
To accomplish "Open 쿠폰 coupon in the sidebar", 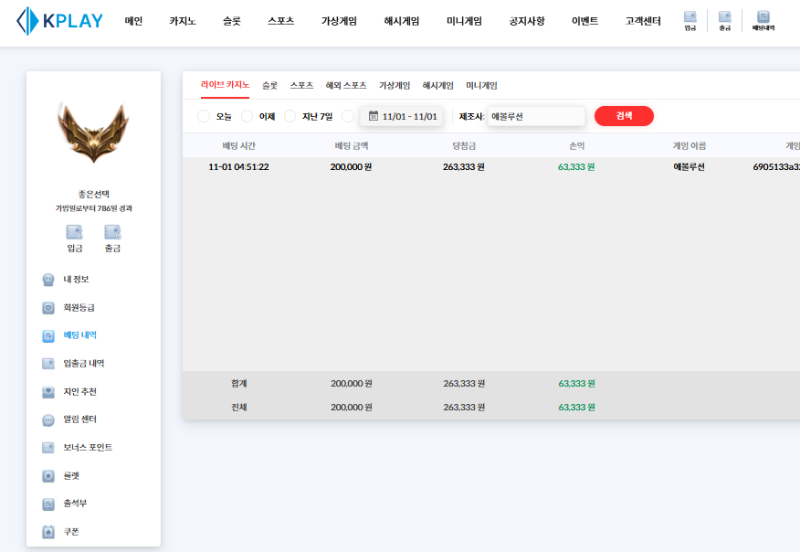I will tap(71, 532).
